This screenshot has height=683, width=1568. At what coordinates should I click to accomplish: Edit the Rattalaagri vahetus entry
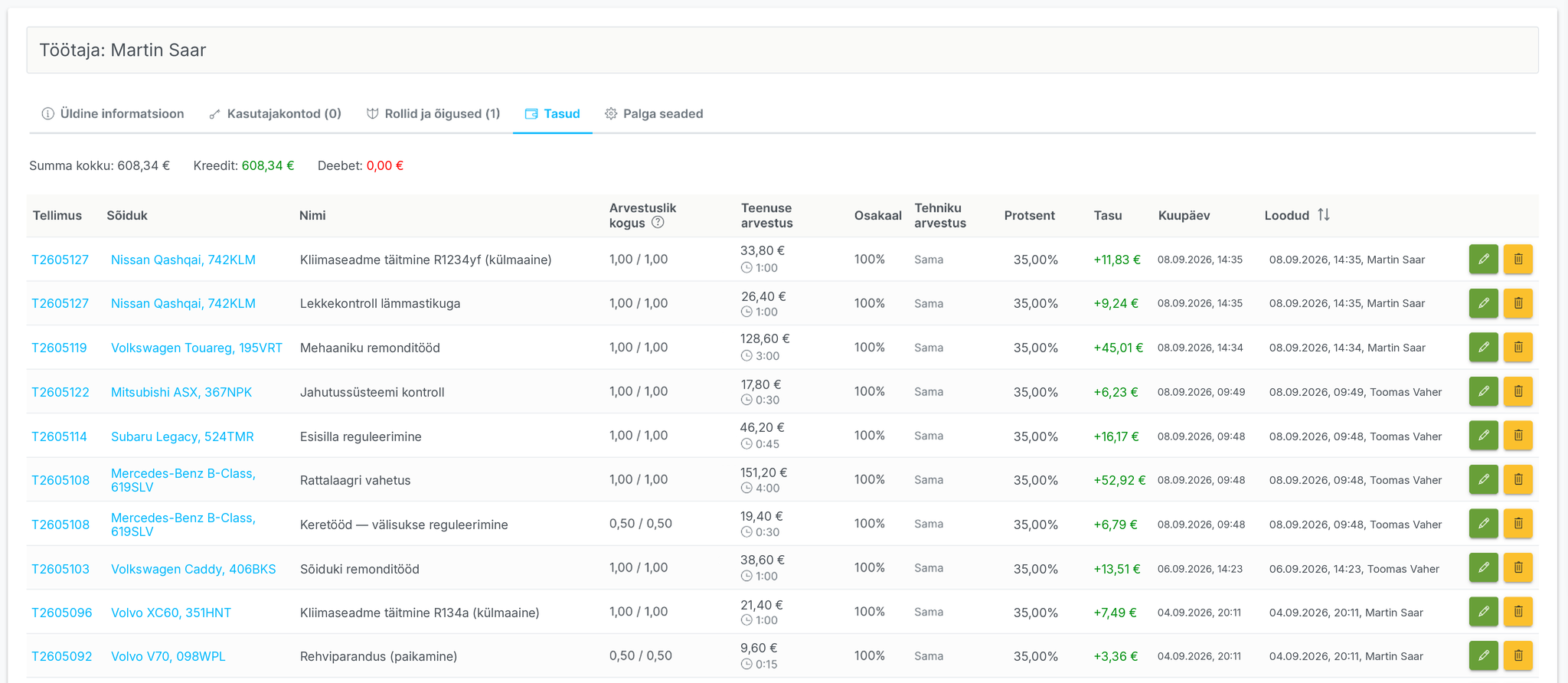point(1483,479)
